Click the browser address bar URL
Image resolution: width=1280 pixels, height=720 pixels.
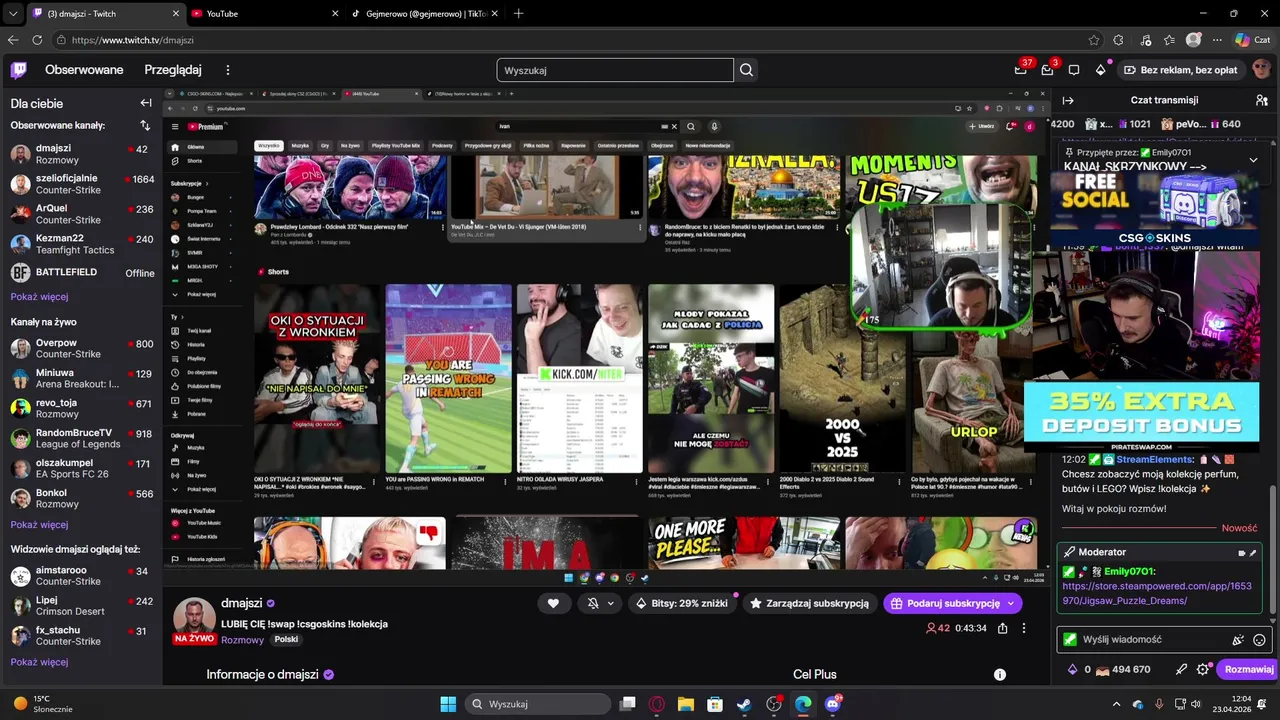(133, 40)
